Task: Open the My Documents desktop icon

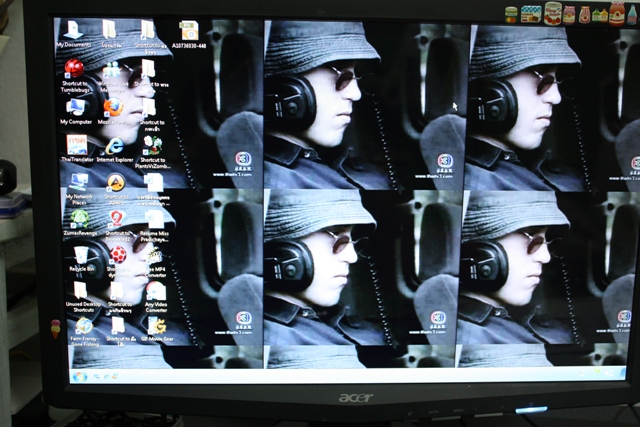Action: (73, 34)
